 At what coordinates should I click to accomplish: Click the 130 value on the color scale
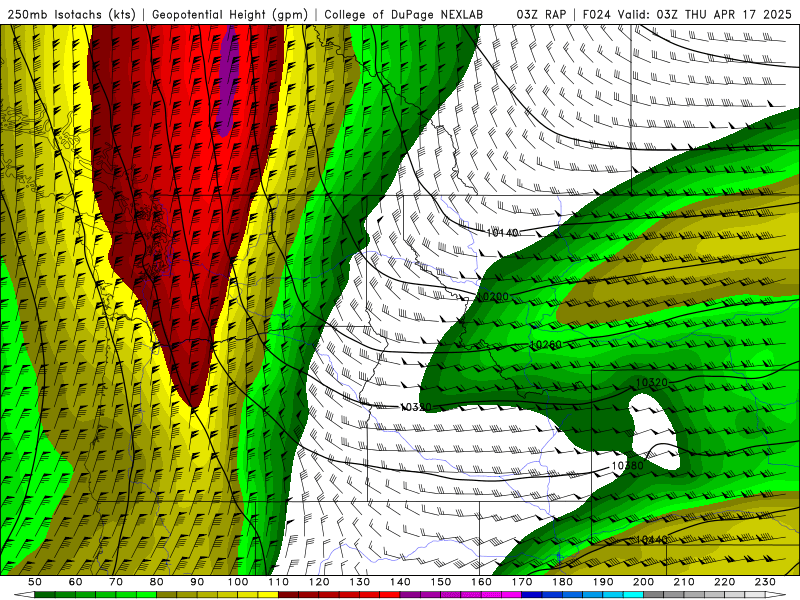tap(360, 582)
